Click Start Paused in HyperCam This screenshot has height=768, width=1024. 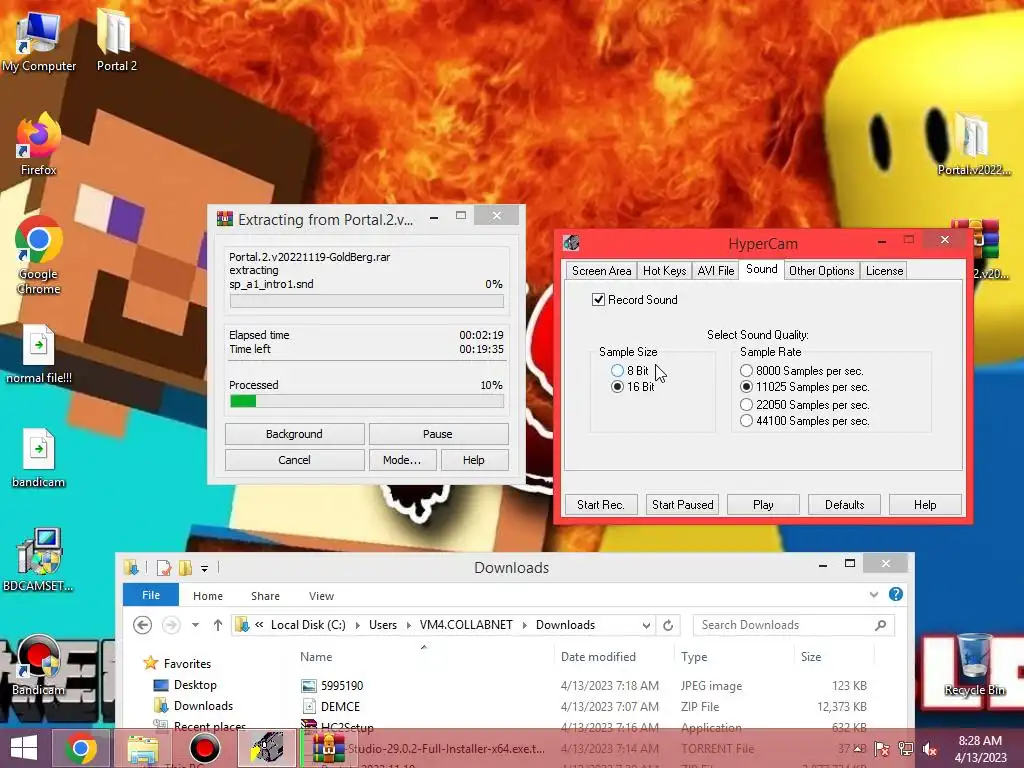pos(682,504)
